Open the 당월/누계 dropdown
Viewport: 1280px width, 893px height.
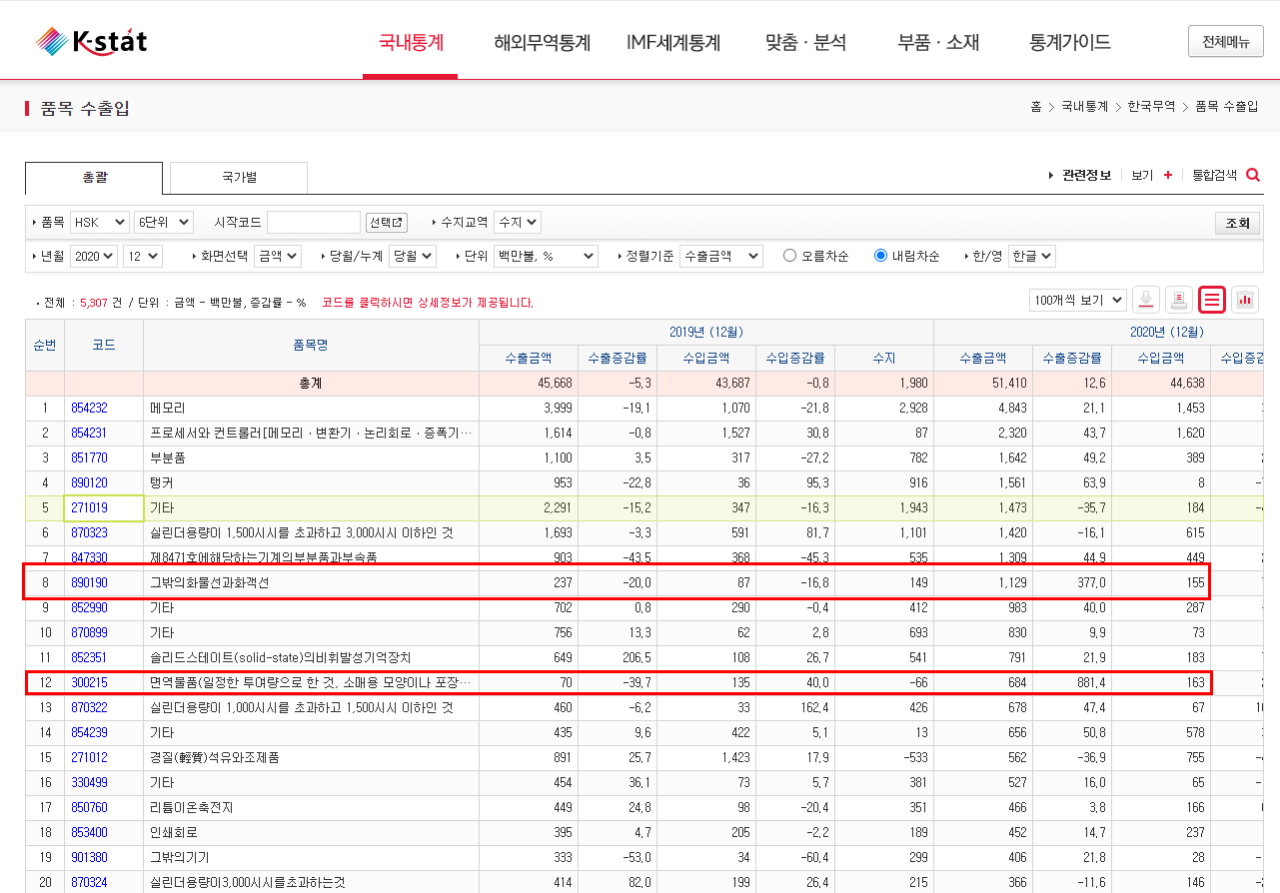tap(412, 256)
